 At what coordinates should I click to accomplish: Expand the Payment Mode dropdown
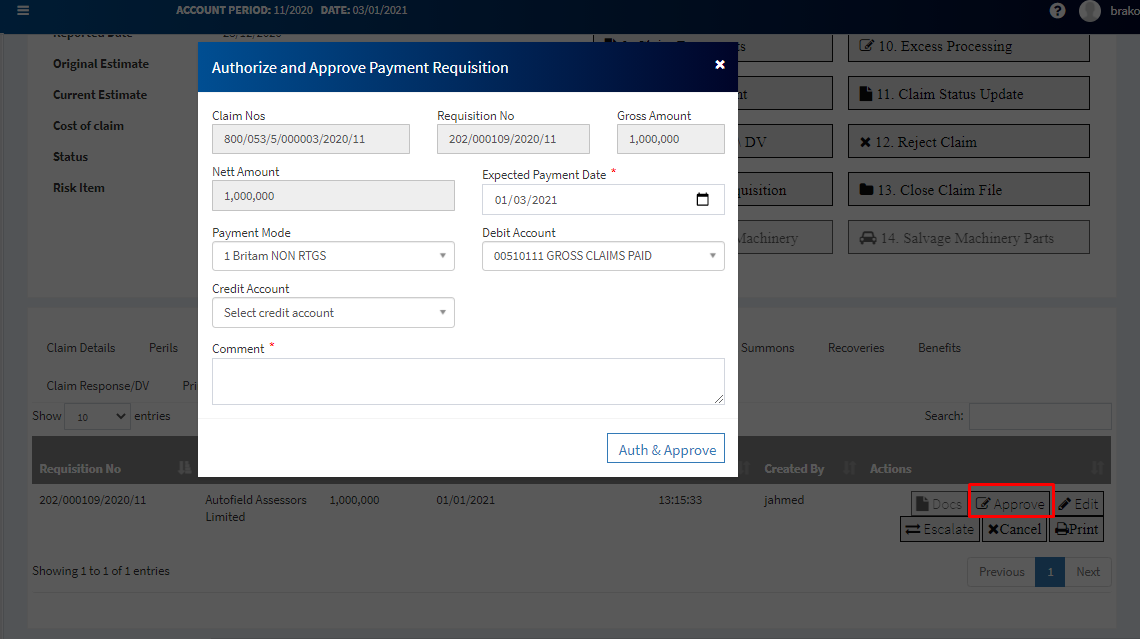[333, 256]
